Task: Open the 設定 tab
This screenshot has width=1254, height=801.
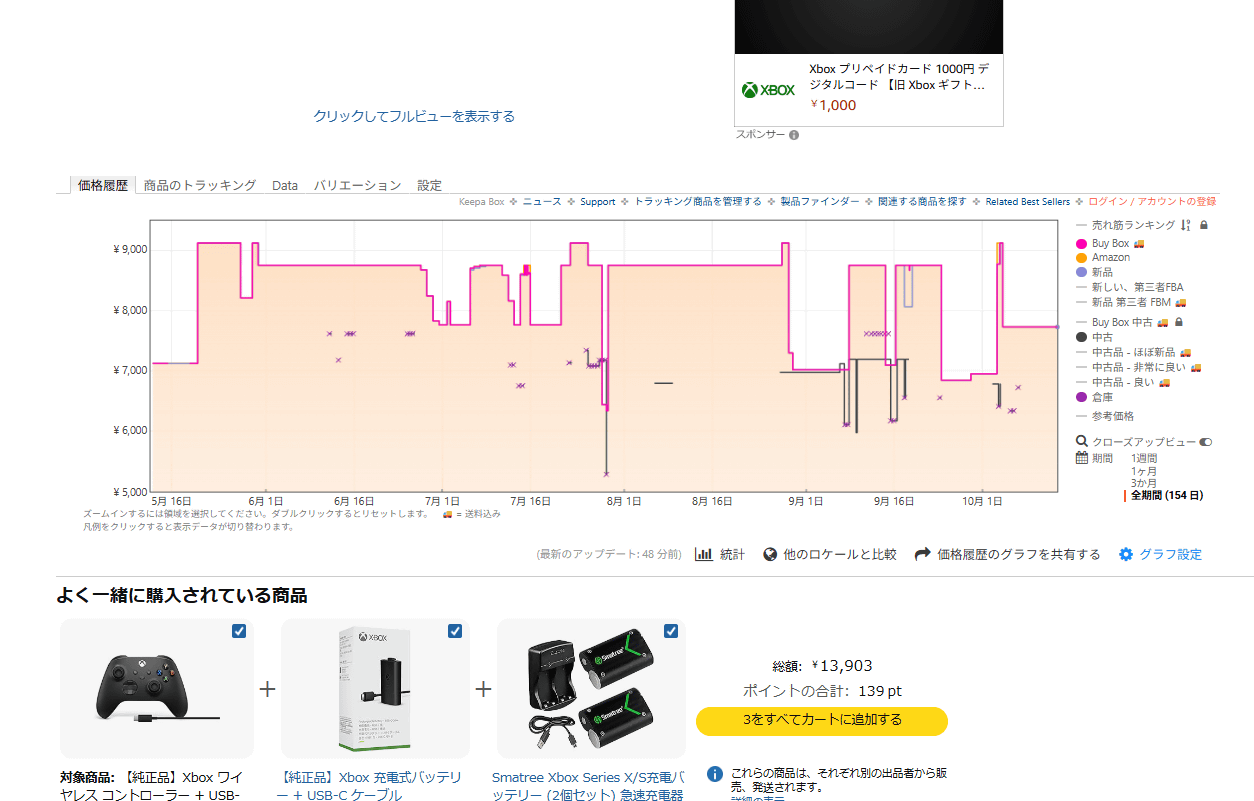Action: pos(429,185)
